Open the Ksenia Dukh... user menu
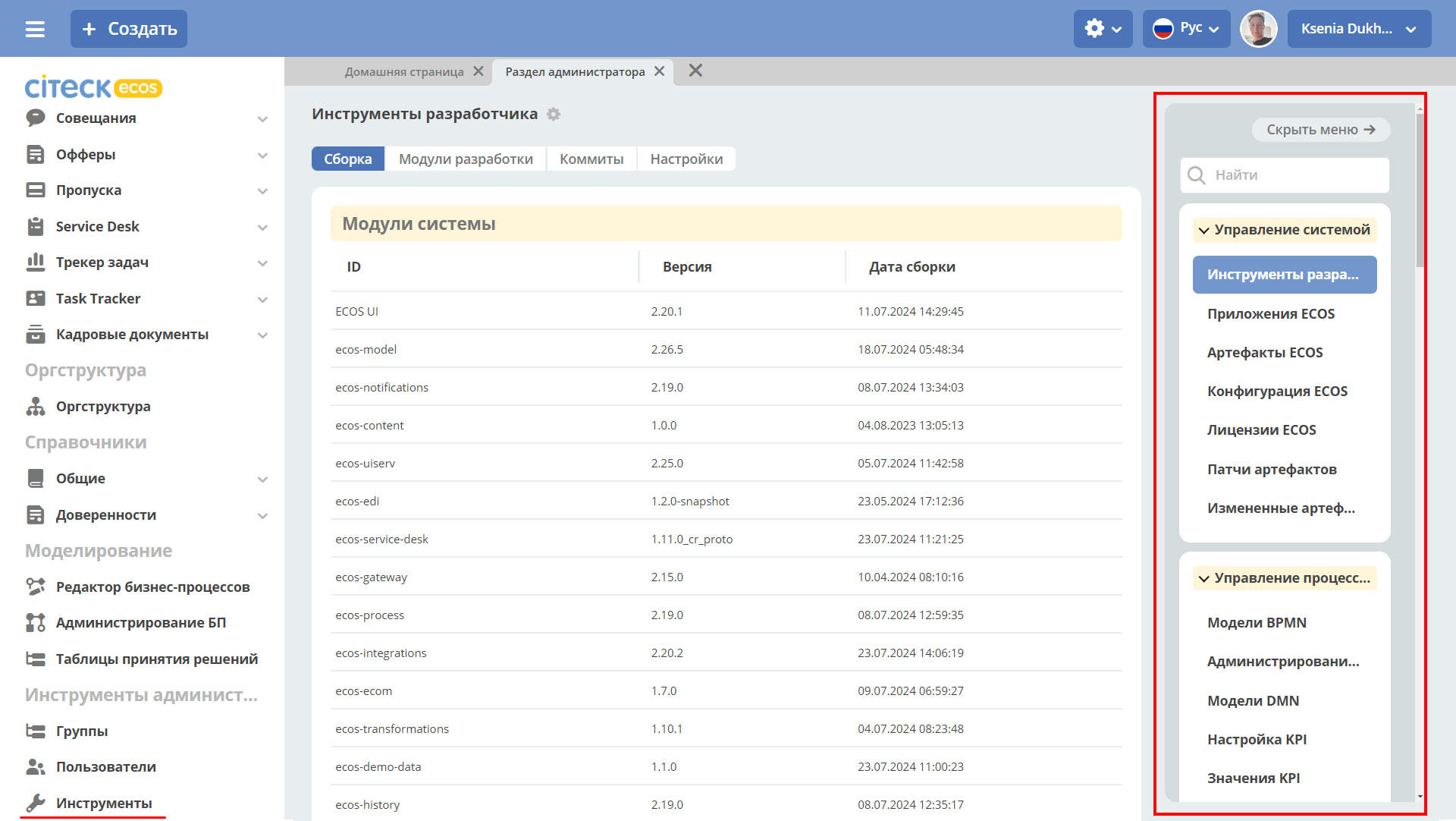Image resolution: width=1456 pixels, height=821 pixels. click(x=1360, y=29)
